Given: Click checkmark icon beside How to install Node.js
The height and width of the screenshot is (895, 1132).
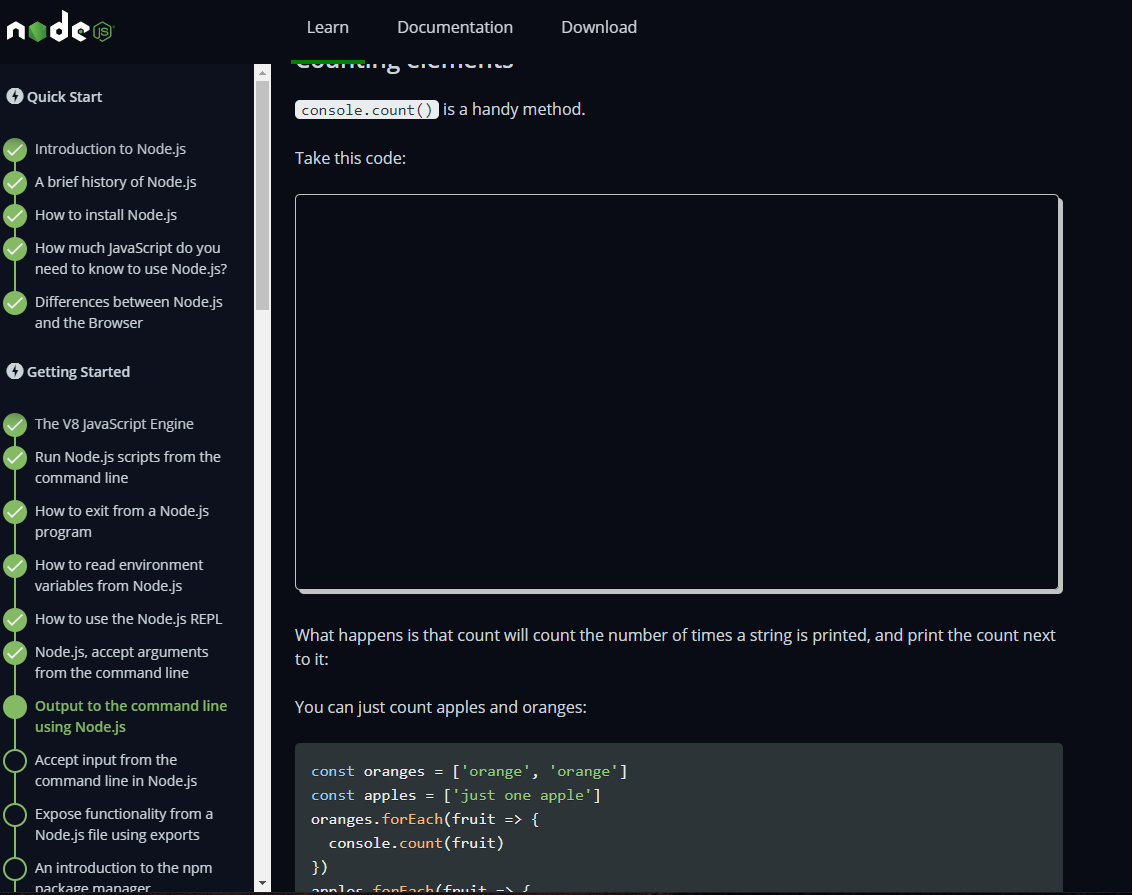Looking at the screenshot, I should tap(15, 216).
